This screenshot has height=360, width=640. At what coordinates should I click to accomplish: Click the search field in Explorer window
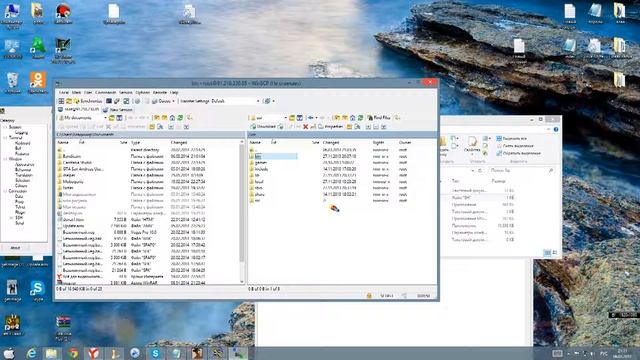[x=521, y=170]
